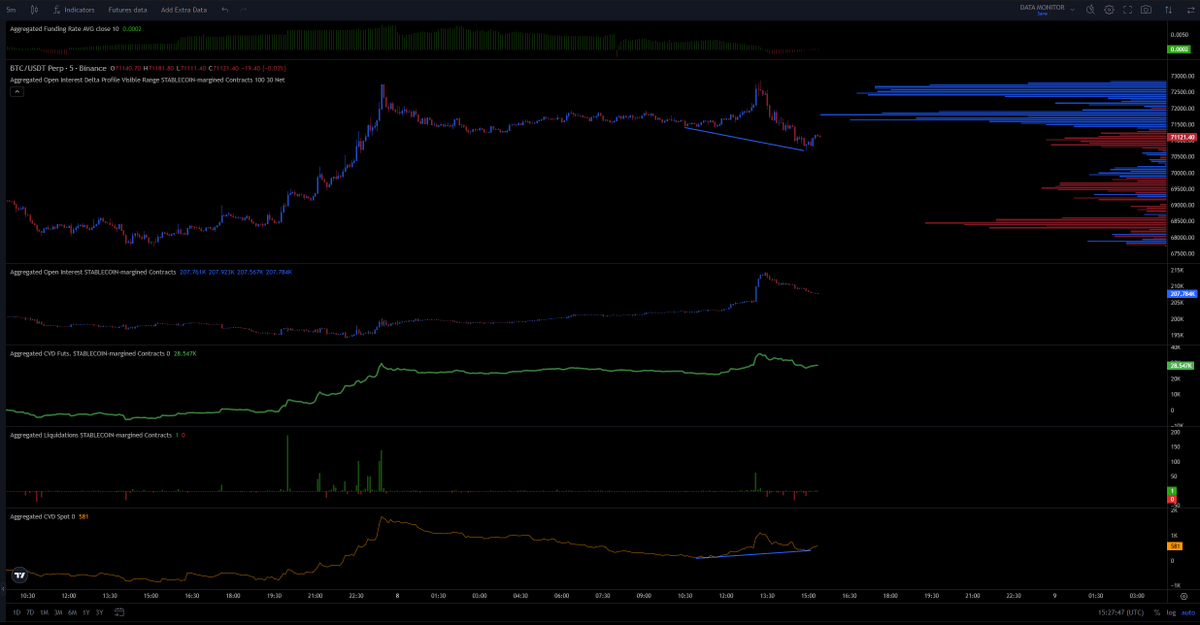Expand the Data Monitor layout dropdown

[x=1072, y=9]
